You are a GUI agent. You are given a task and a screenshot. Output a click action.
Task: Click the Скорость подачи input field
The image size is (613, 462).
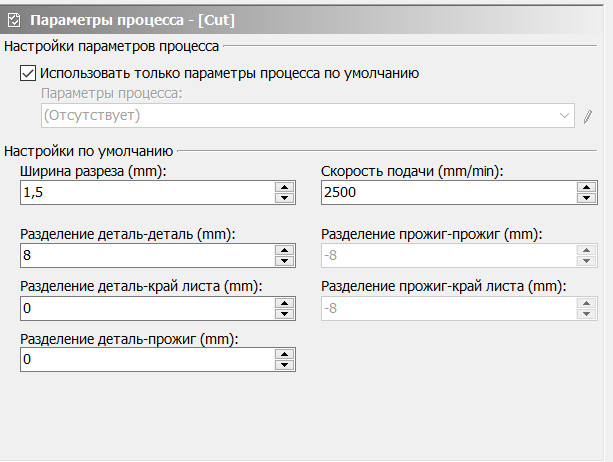(447, 192)
